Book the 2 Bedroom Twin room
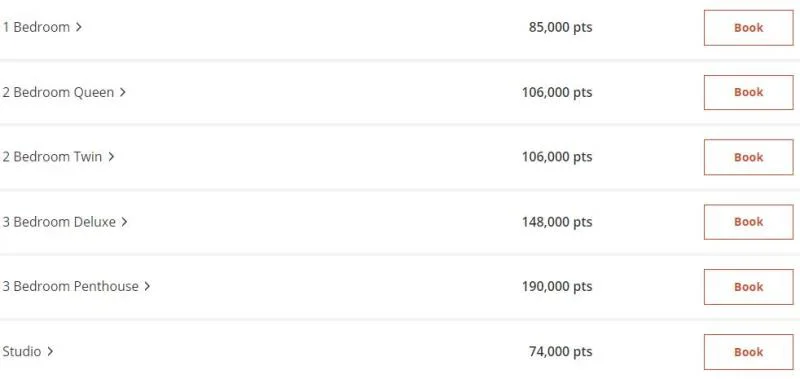The image size is (800, 379). (748, 157)
